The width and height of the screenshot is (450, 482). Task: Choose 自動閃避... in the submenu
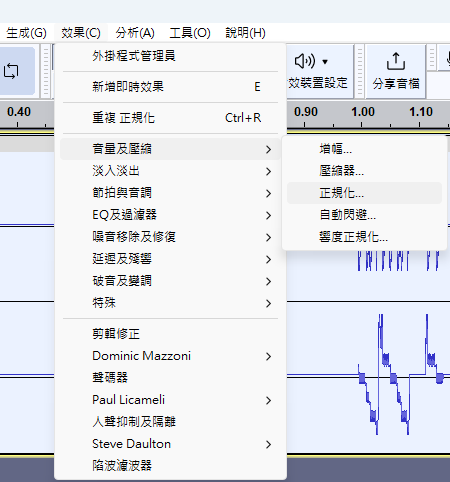pyautogui.click(x=364, y=215)
